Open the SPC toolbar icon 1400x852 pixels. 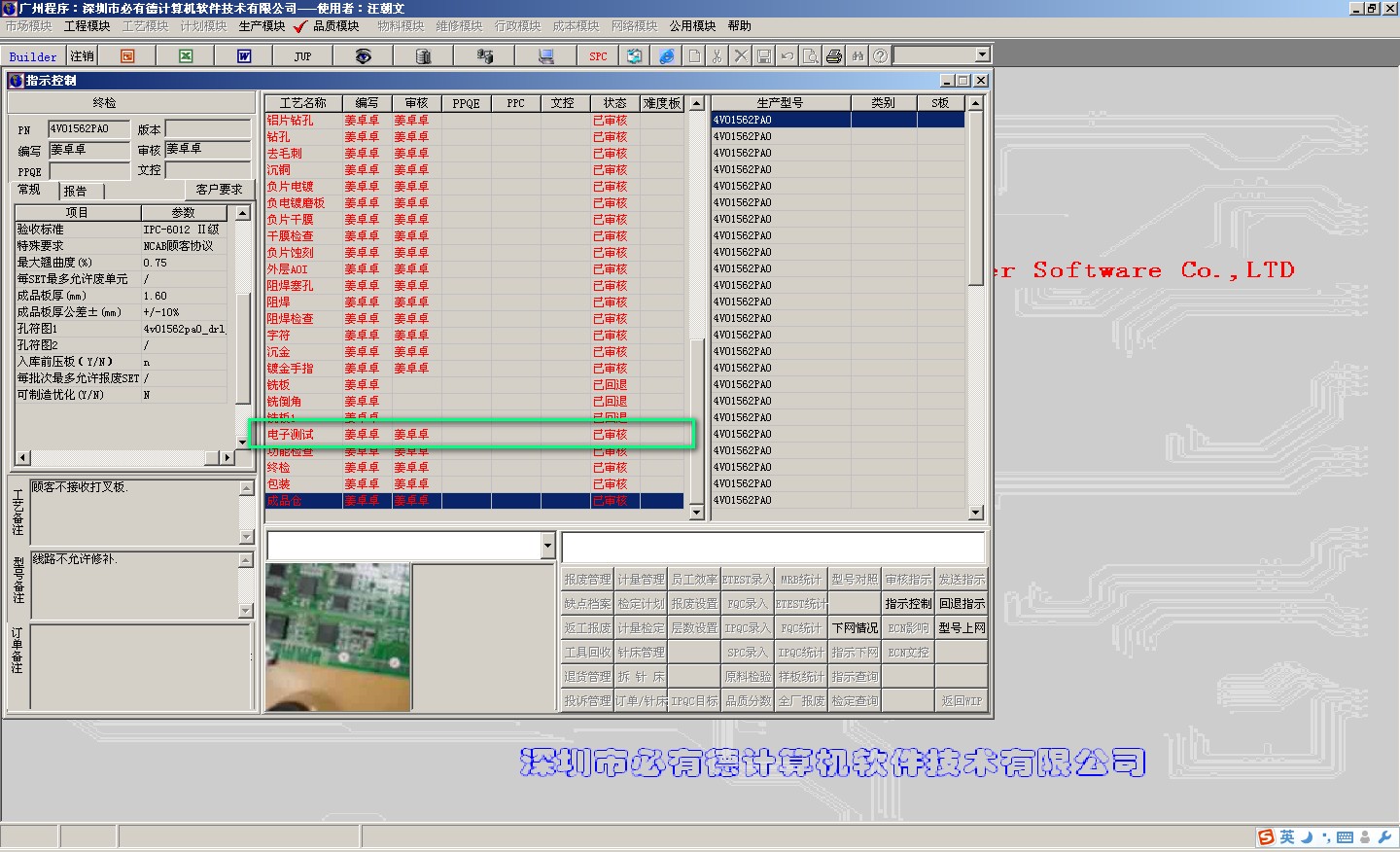point(598,56)
